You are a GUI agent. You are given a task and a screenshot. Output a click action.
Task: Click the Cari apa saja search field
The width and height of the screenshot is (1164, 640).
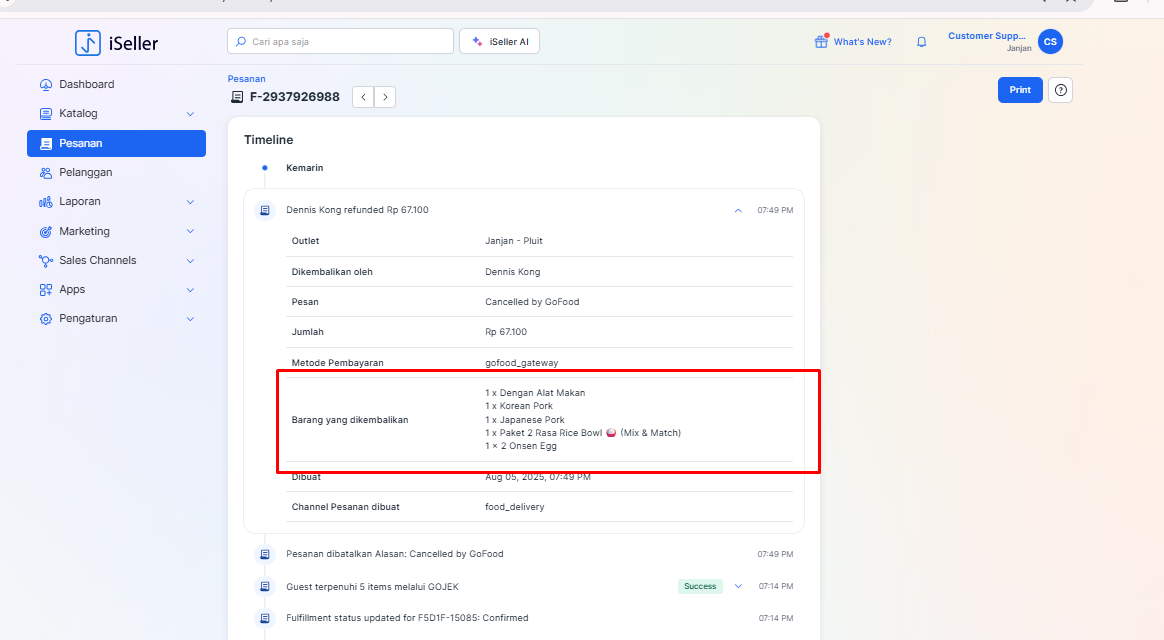coord(340,41)
